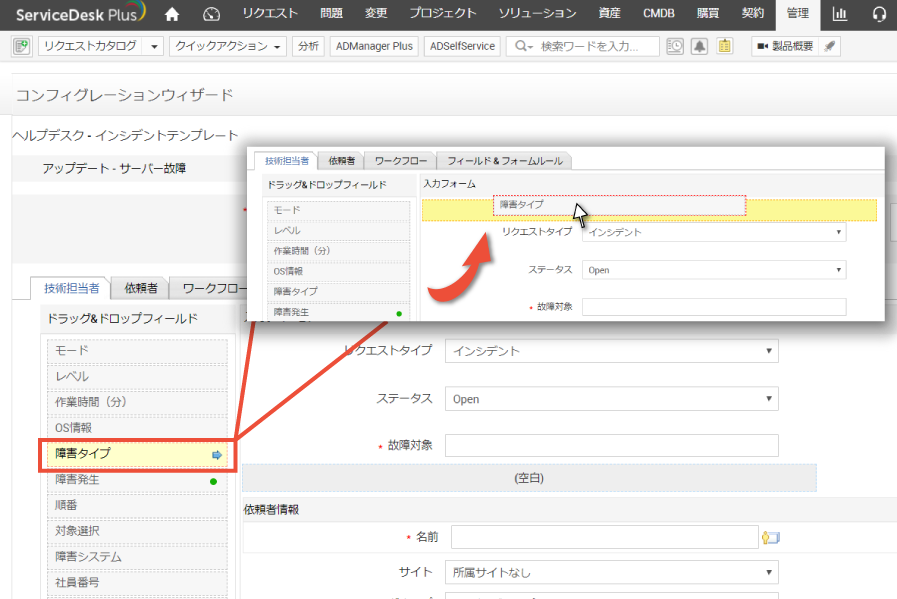Click the requester lookup icon beside 名前 field

770,537
